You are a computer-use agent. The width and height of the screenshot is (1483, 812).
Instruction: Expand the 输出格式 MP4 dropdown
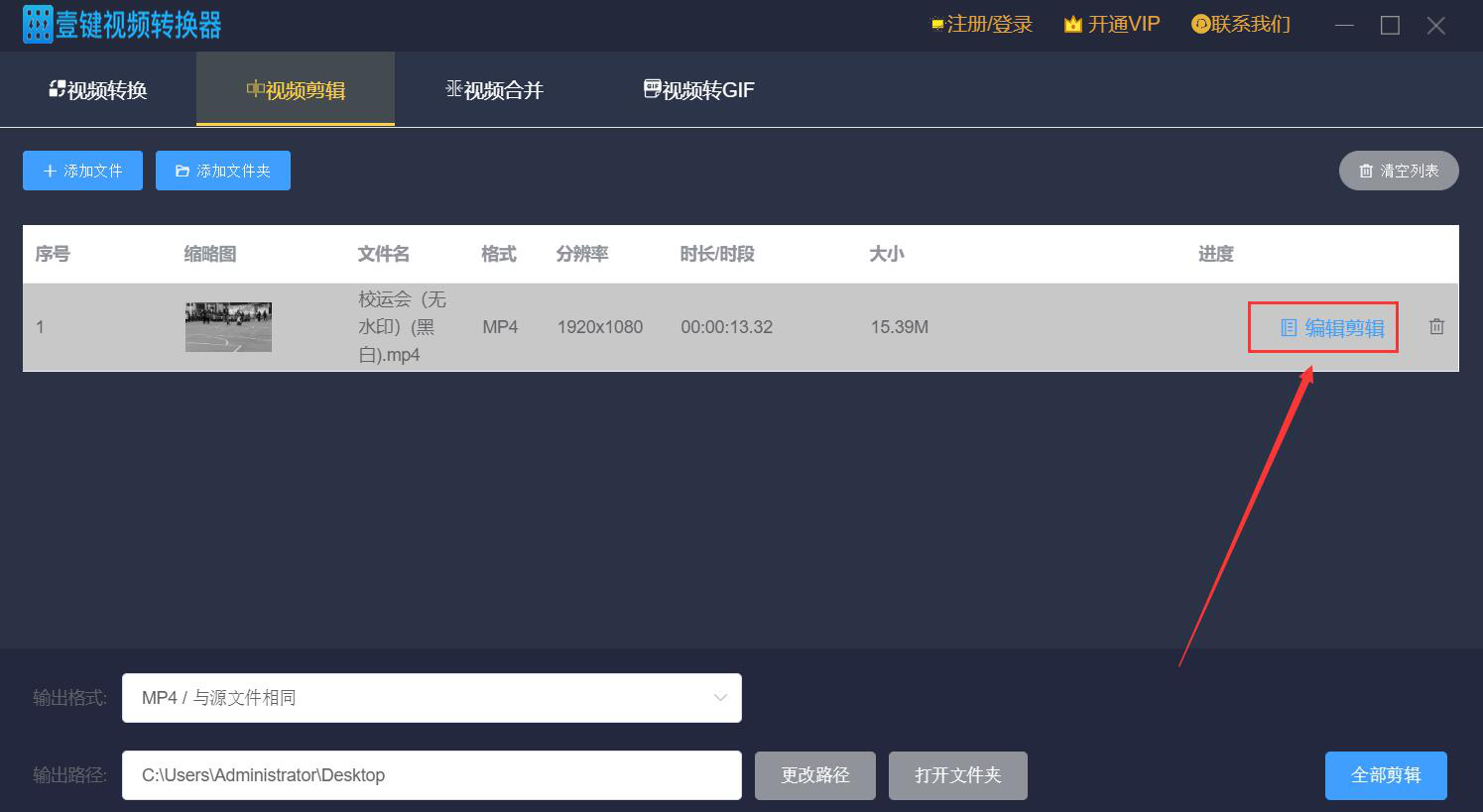432,698
